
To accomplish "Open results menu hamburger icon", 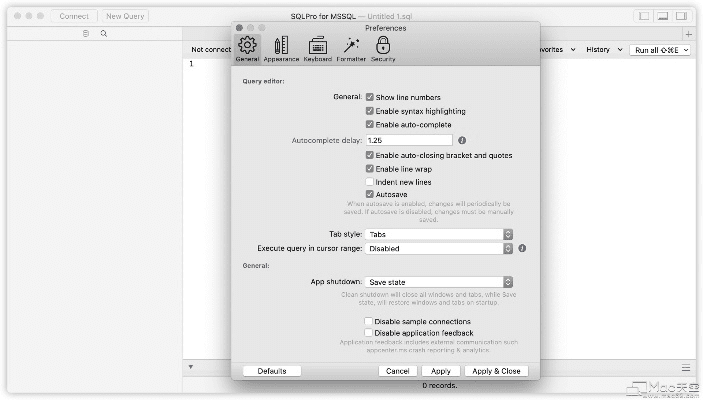I will (686, 368).
